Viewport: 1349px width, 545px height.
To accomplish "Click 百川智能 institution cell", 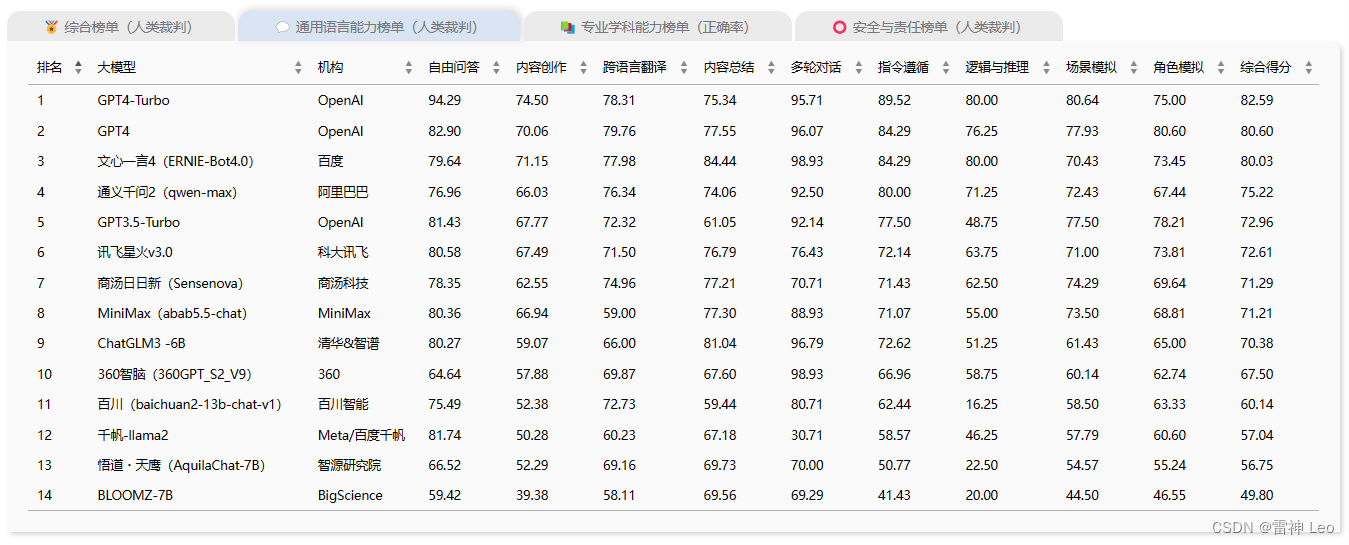I will point(343,404).
